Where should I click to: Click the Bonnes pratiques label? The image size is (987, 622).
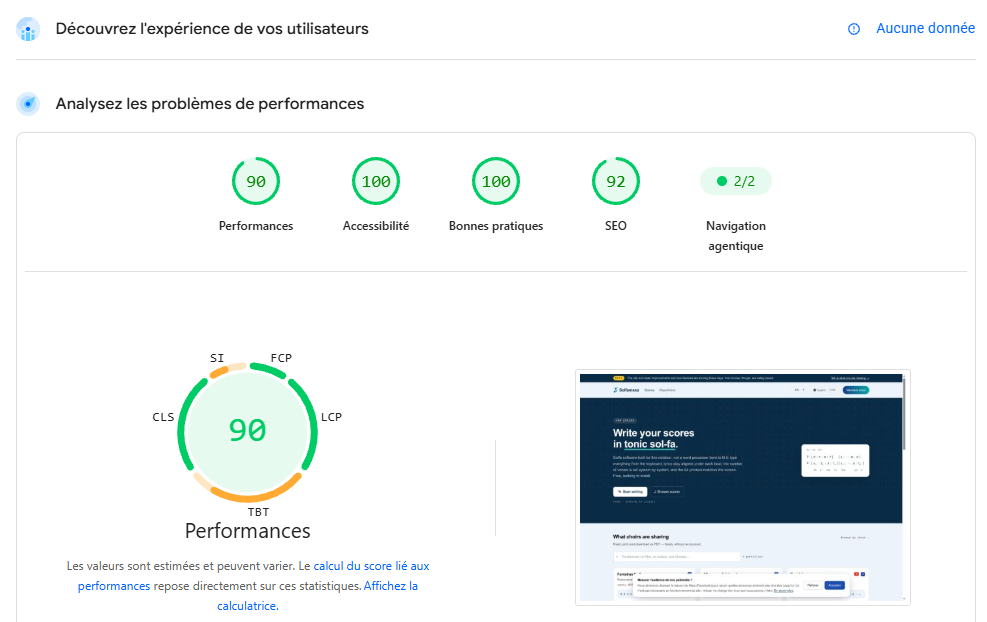[496, 226]
